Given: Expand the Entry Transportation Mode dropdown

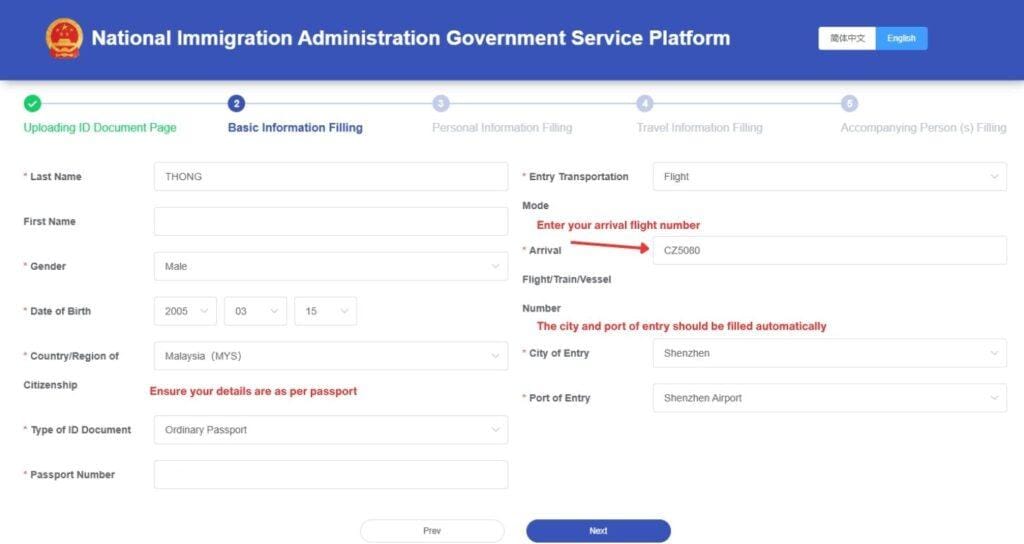Looking at the screenshot, I should [829, 176].
